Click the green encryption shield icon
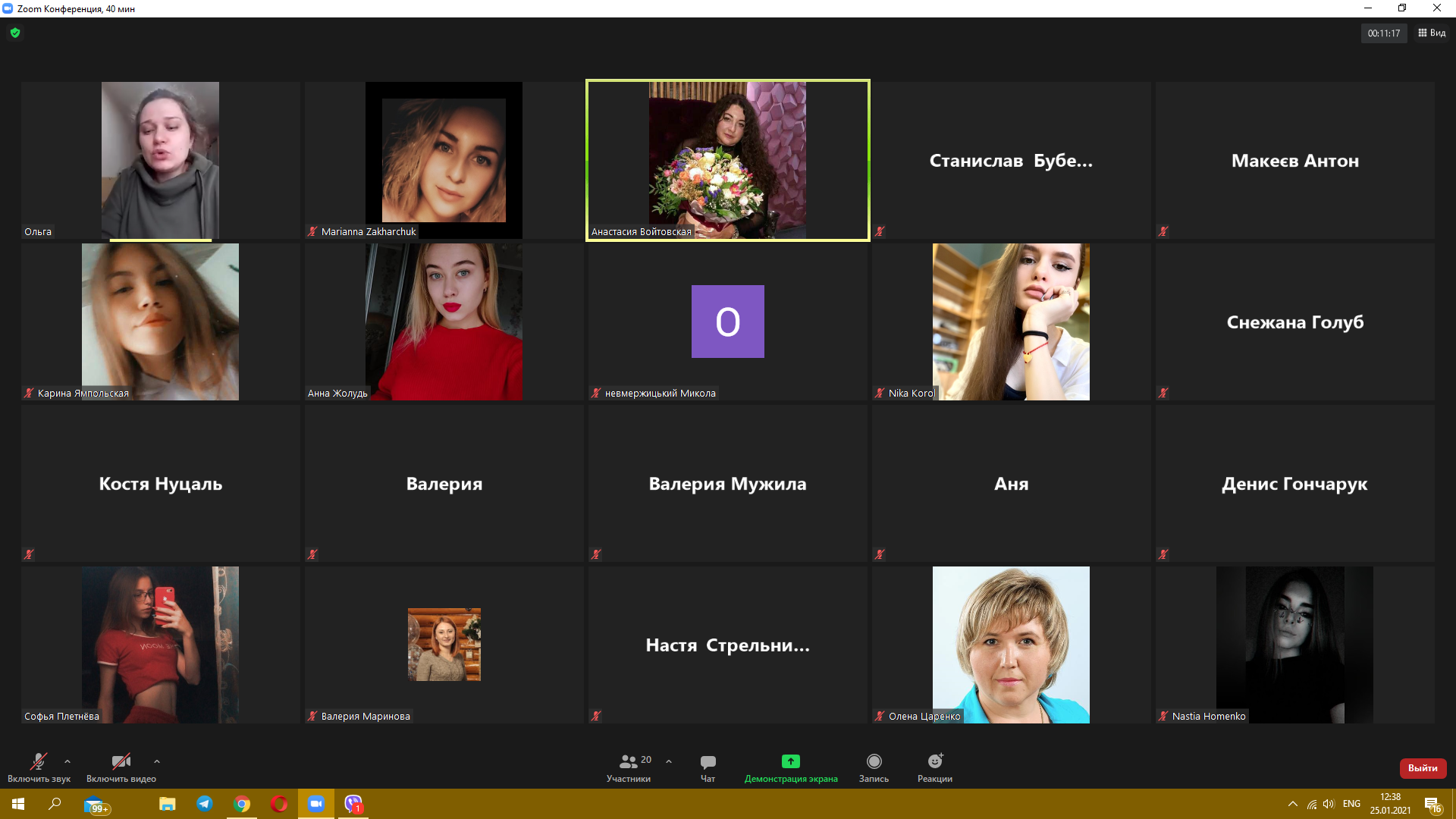The height and width of the screenshot is (819, 1456). pos(15,33)
